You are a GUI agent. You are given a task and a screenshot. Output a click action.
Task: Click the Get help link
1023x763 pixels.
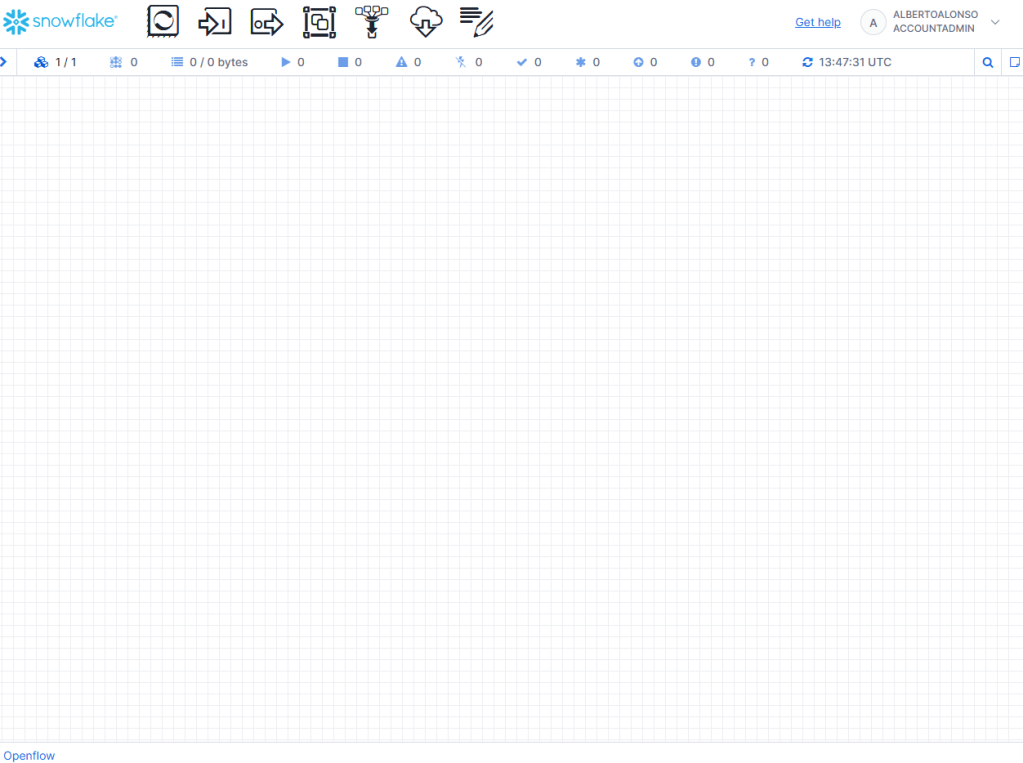[817, 22]
